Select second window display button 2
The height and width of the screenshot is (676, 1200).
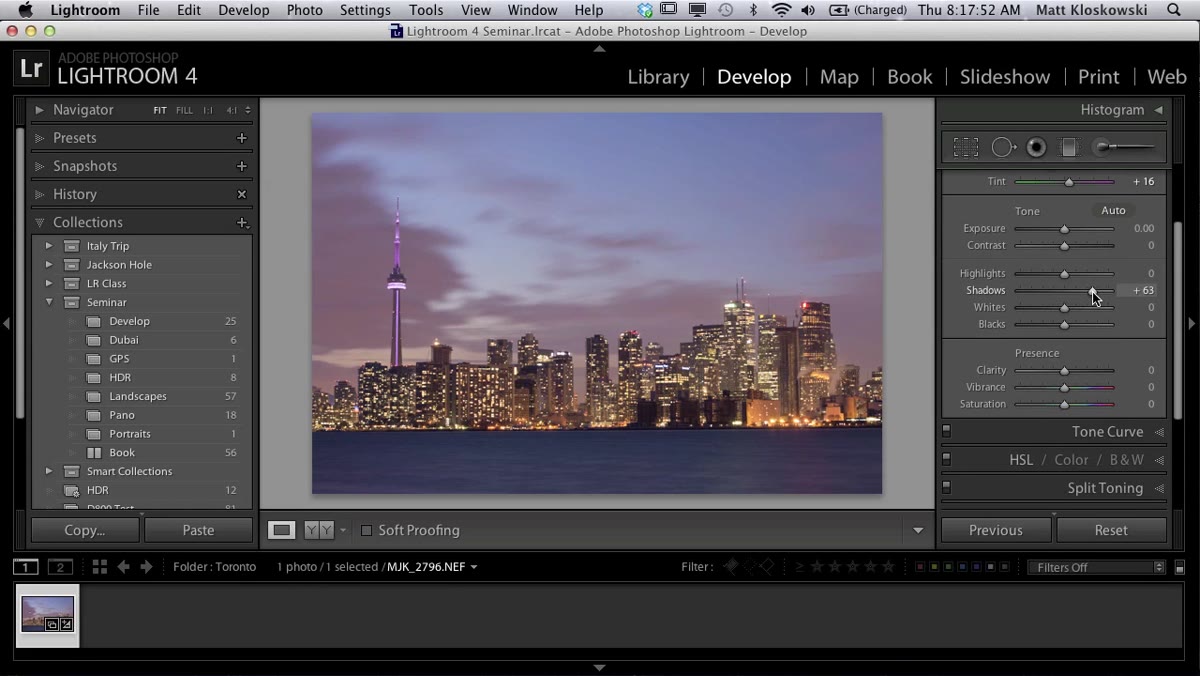[x=61, y=567]
